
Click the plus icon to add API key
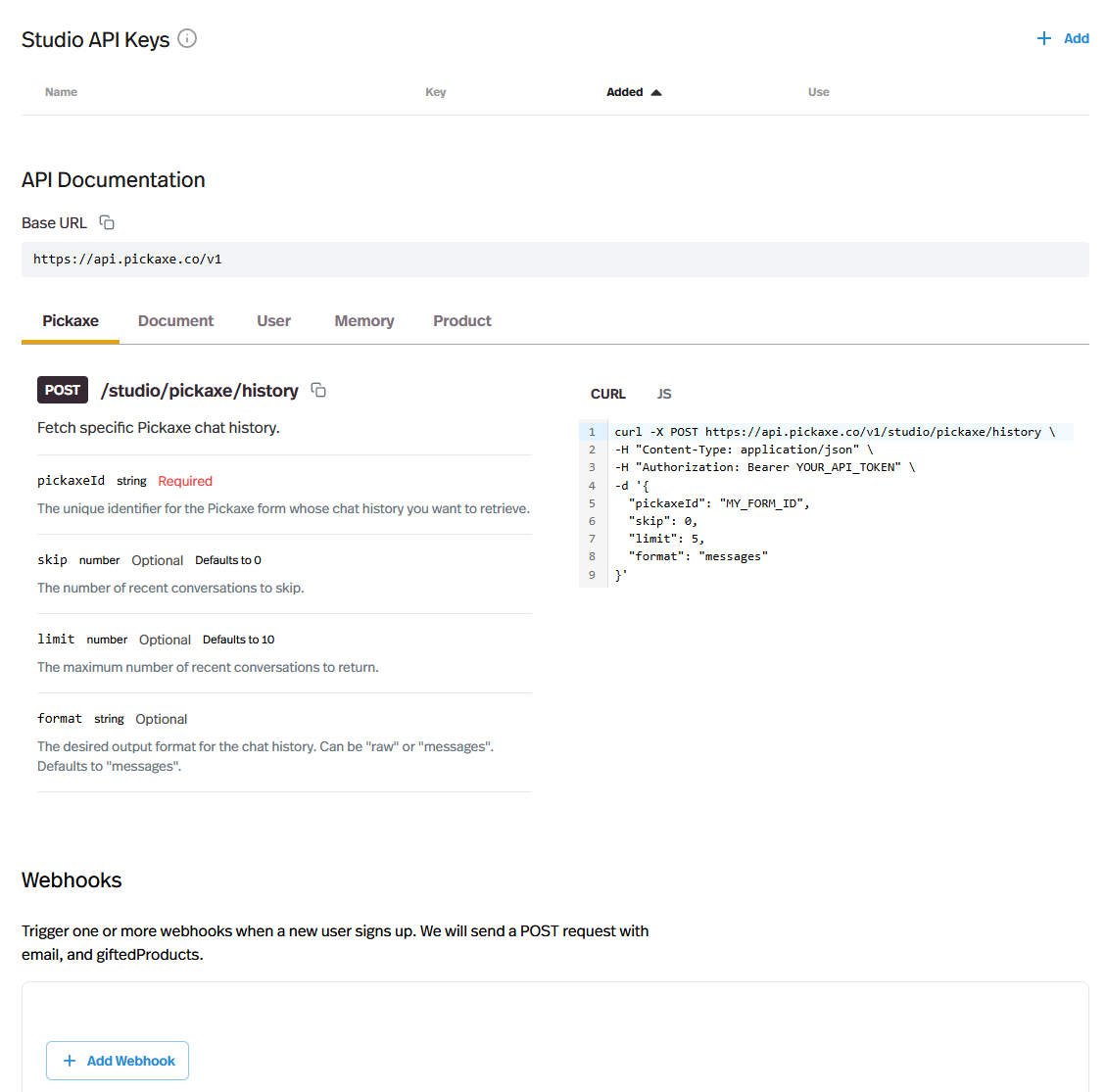click(1044, 39)
